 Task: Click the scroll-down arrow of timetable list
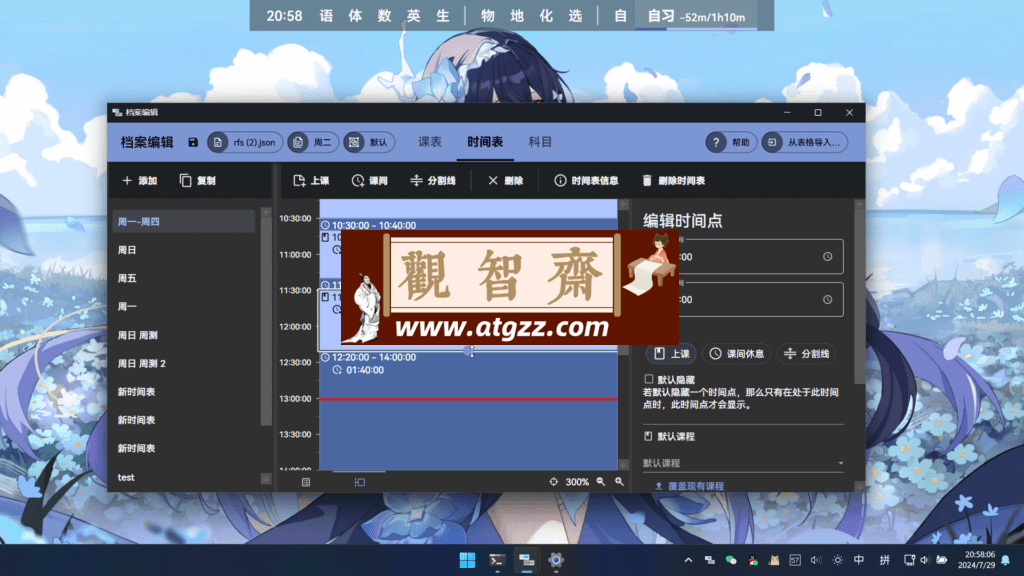266,479
